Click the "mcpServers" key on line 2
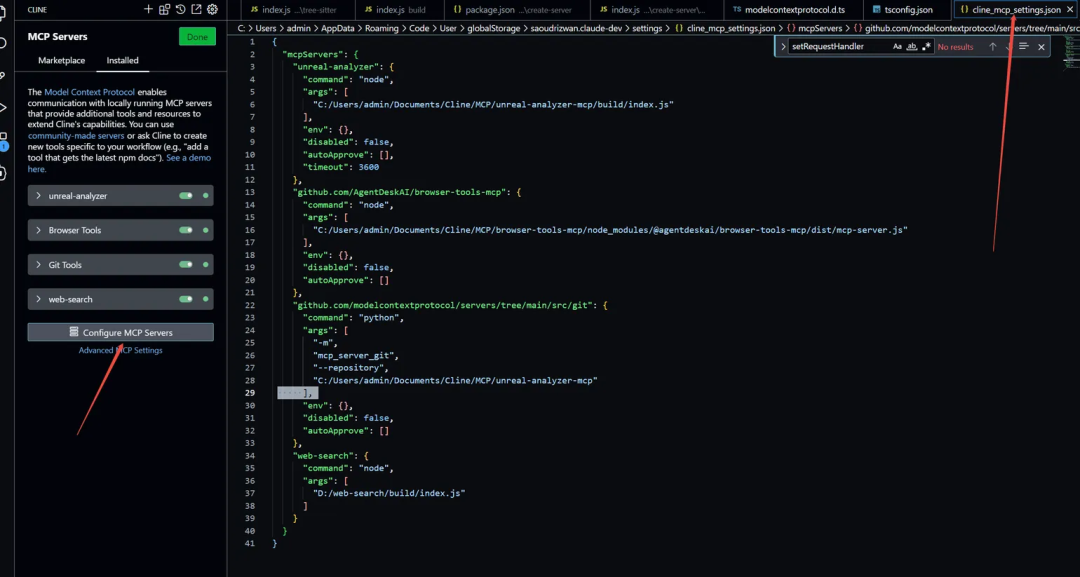 pyautogui.click(x=311, y=54)
